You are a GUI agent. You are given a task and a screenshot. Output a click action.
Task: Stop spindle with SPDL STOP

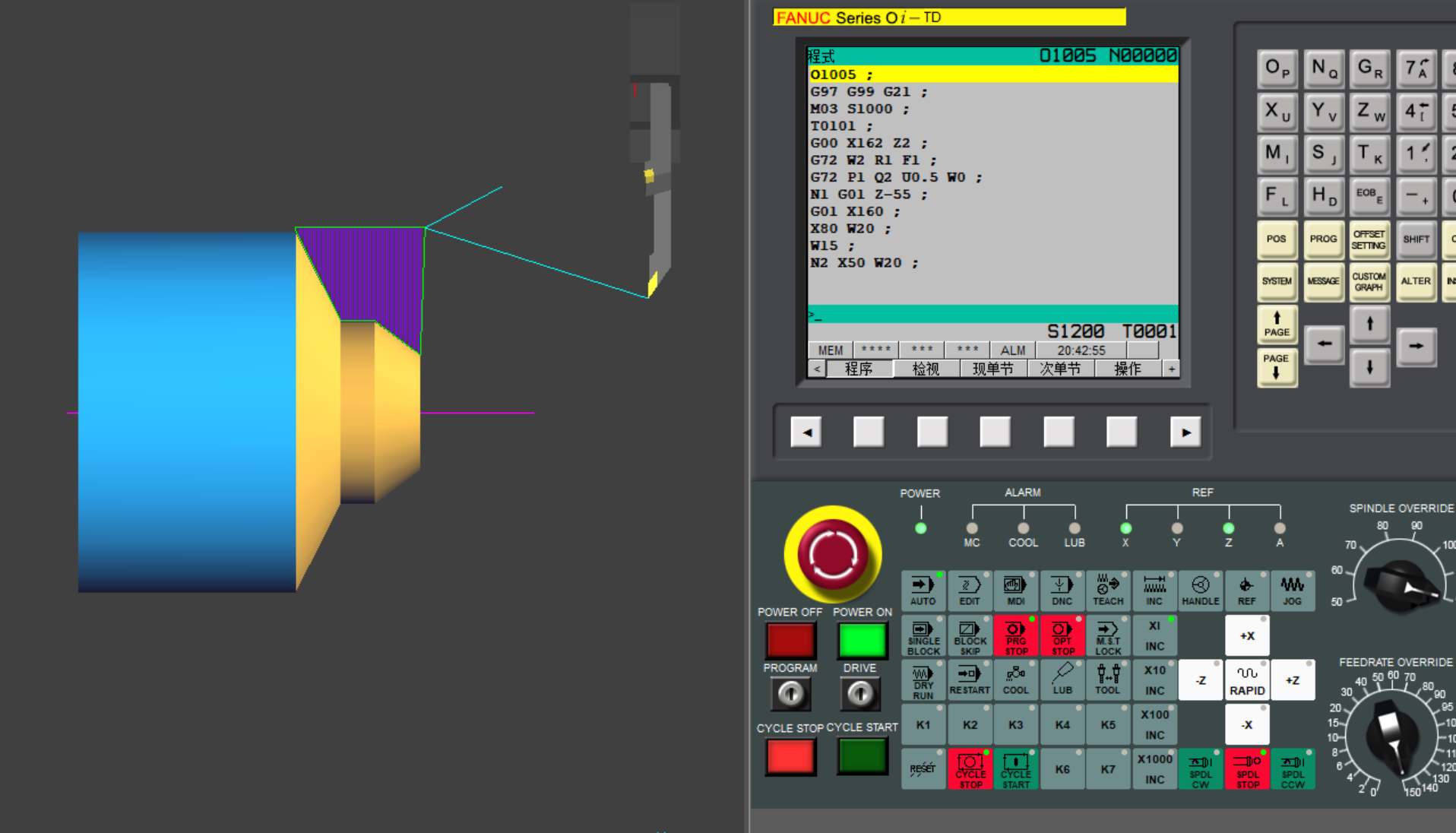point(1247,769)
